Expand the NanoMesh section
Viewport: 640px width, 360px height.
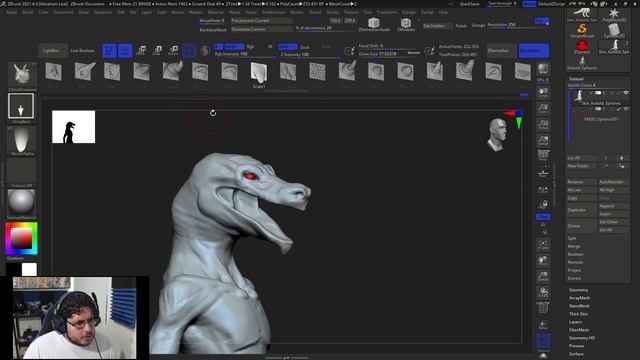(x=580, y=306)
